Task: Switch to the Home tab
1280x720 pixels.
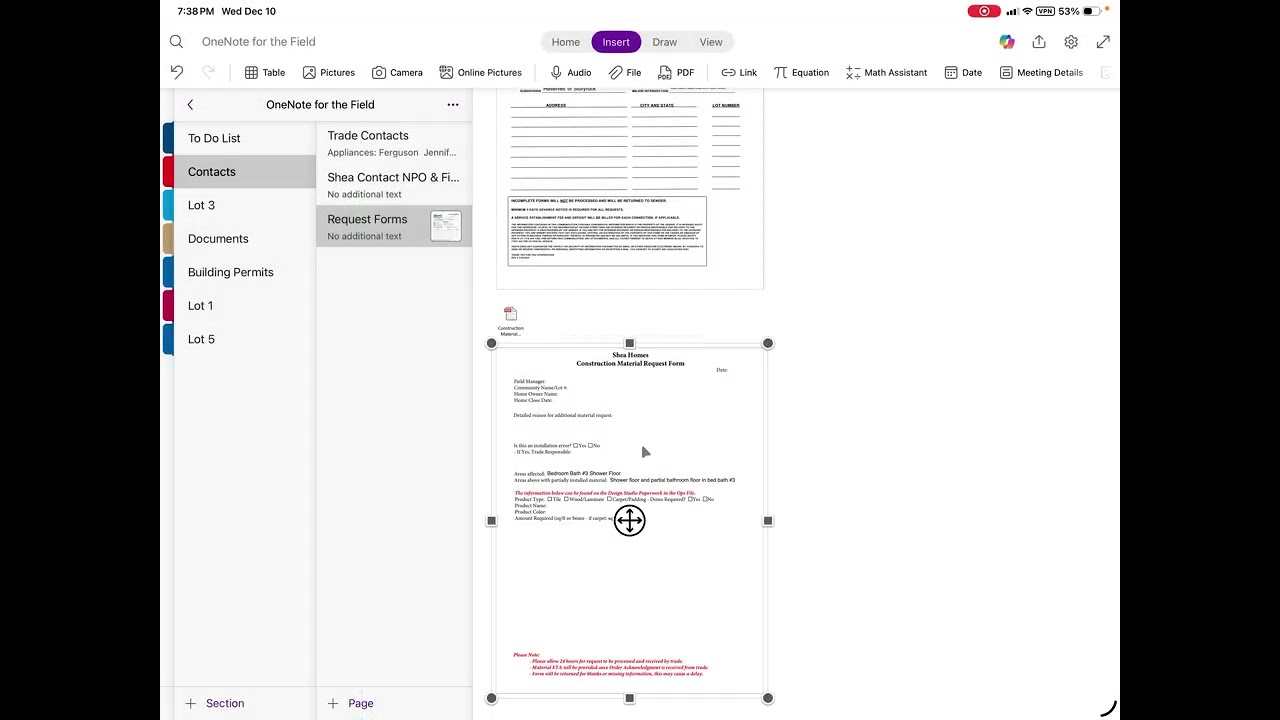Action: (565, 42)
